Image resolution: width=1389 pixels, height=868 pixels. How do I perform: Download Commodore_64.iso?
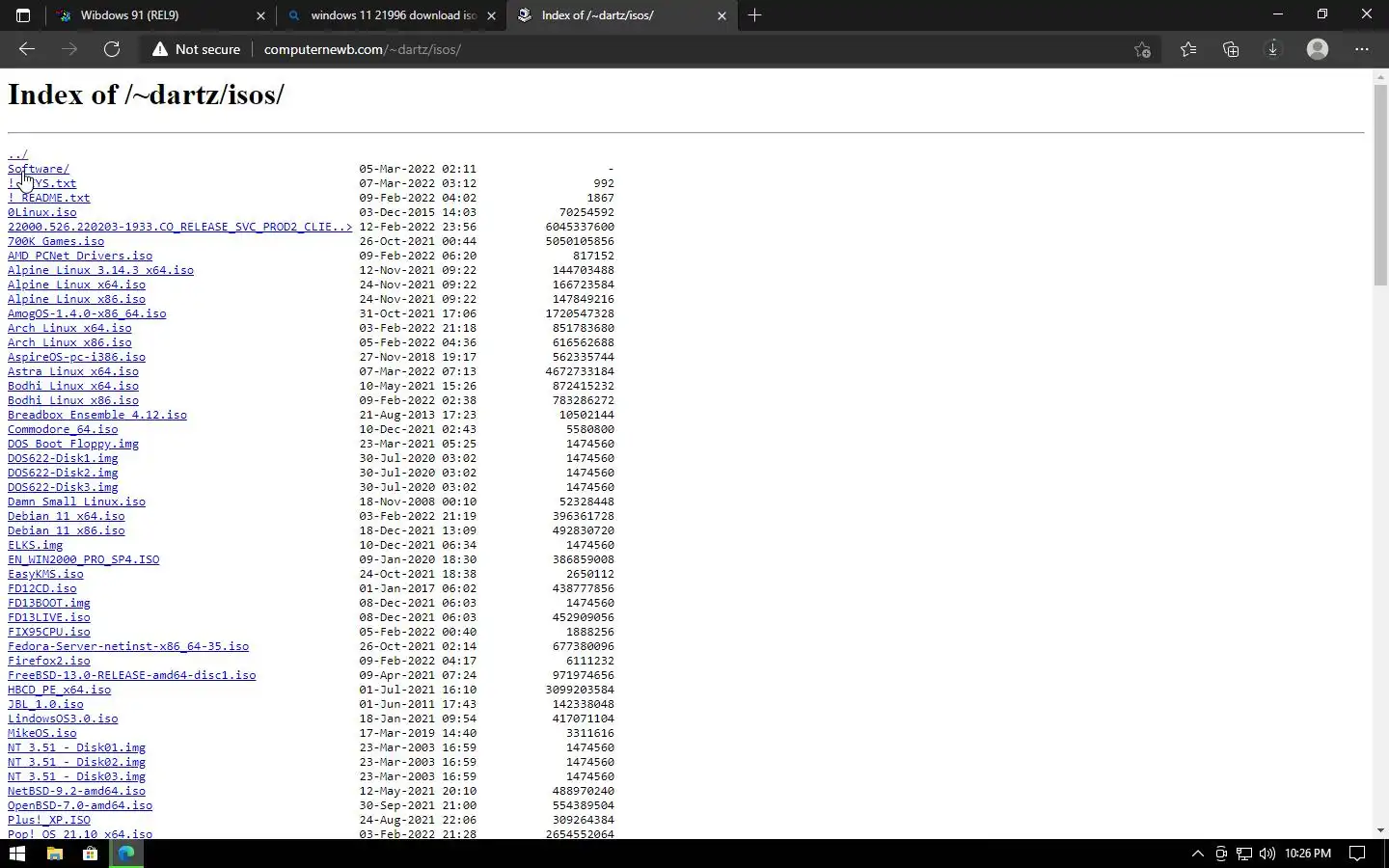coord(63,429)
